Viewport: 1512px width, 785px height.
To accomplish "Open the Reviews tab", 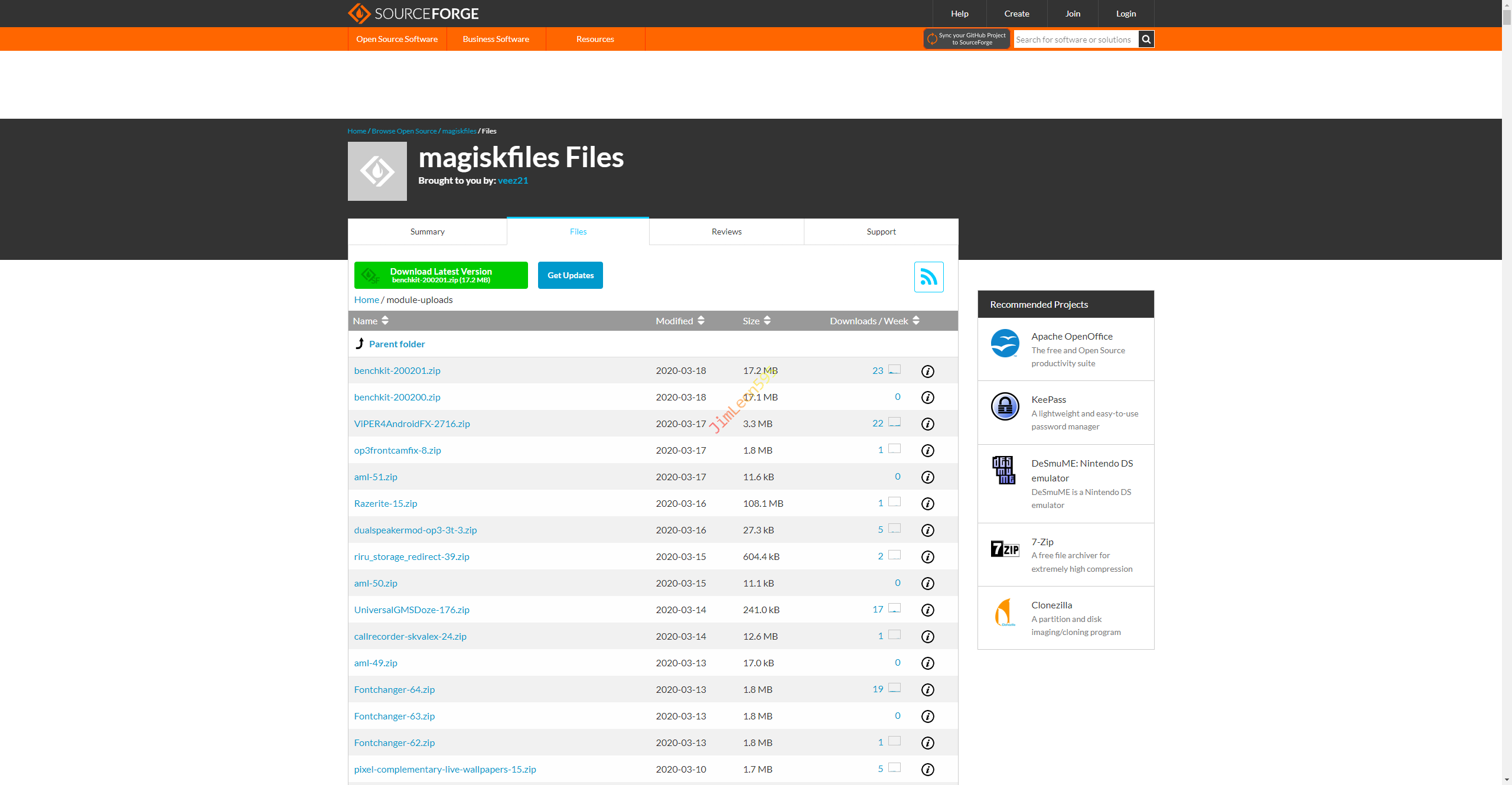I will tap(726, 232).
